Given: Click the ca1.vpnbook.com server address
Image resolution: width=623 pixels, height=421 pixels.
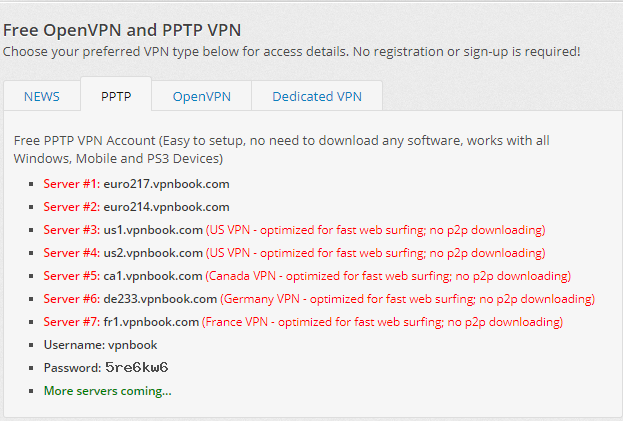Looking at the screenshot, I should tap(153, 276).
